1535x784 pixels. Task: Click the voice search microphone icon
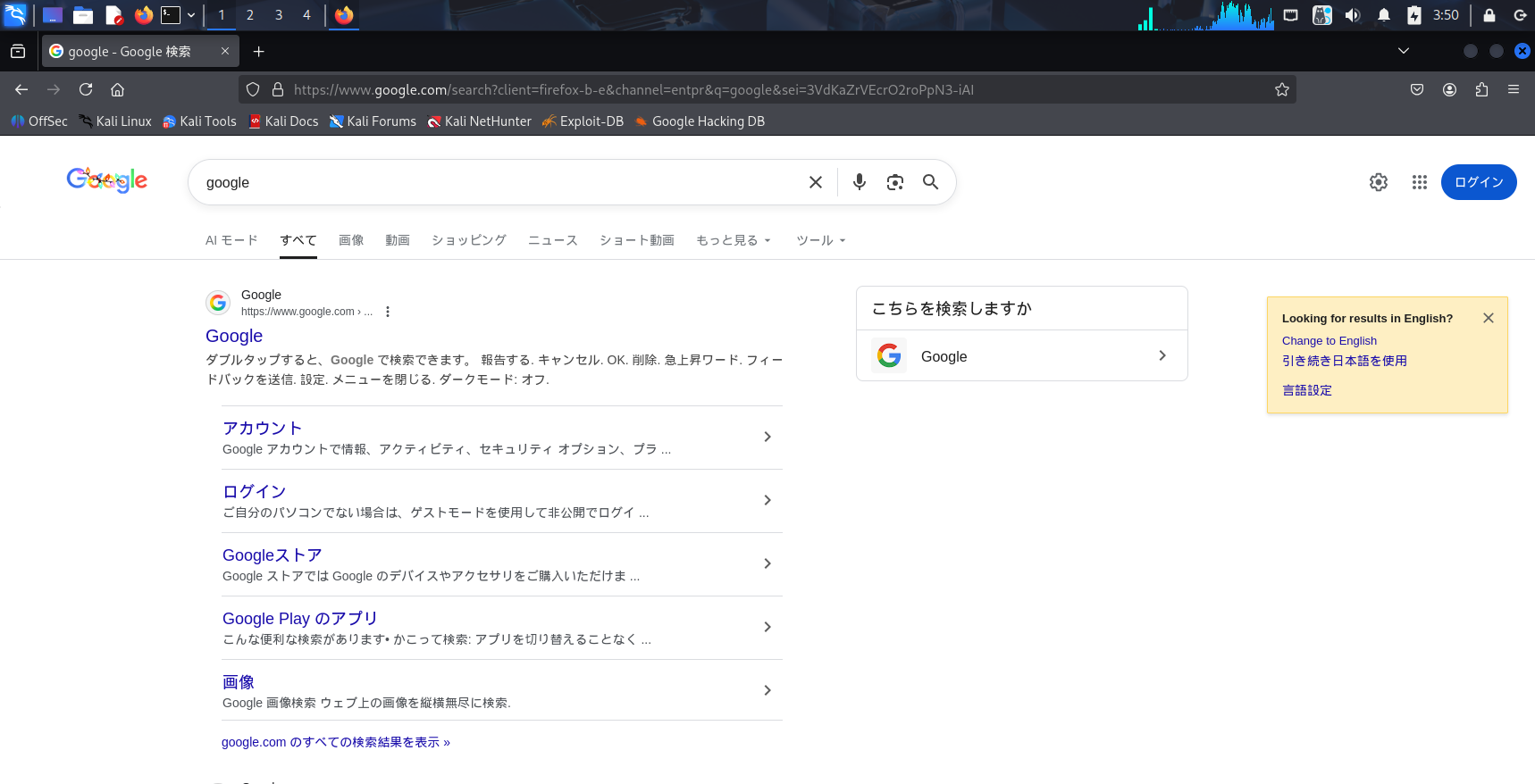tap(859, 182)
